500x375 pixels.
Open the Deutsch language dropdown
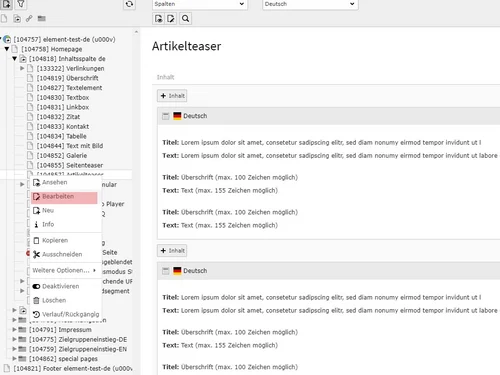pyautogui.click(x=310, y=4)
